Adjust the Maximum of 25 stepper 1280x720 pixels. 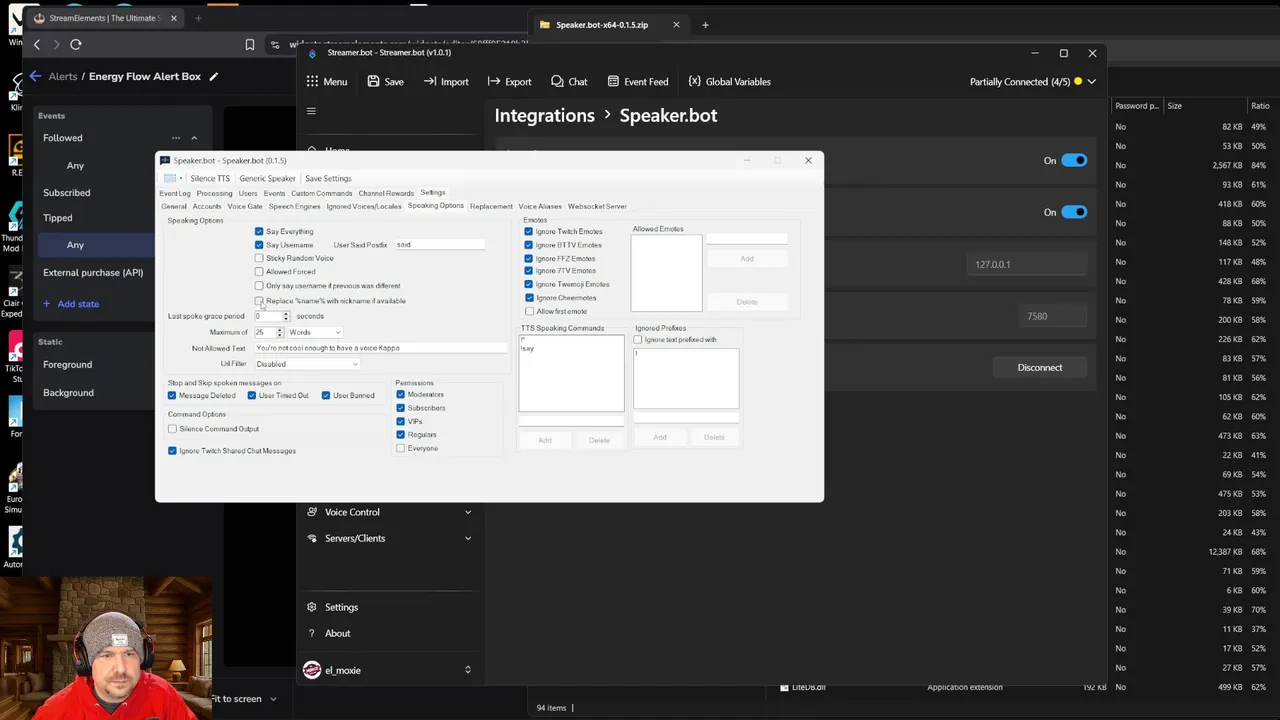(x=280, y=332)
